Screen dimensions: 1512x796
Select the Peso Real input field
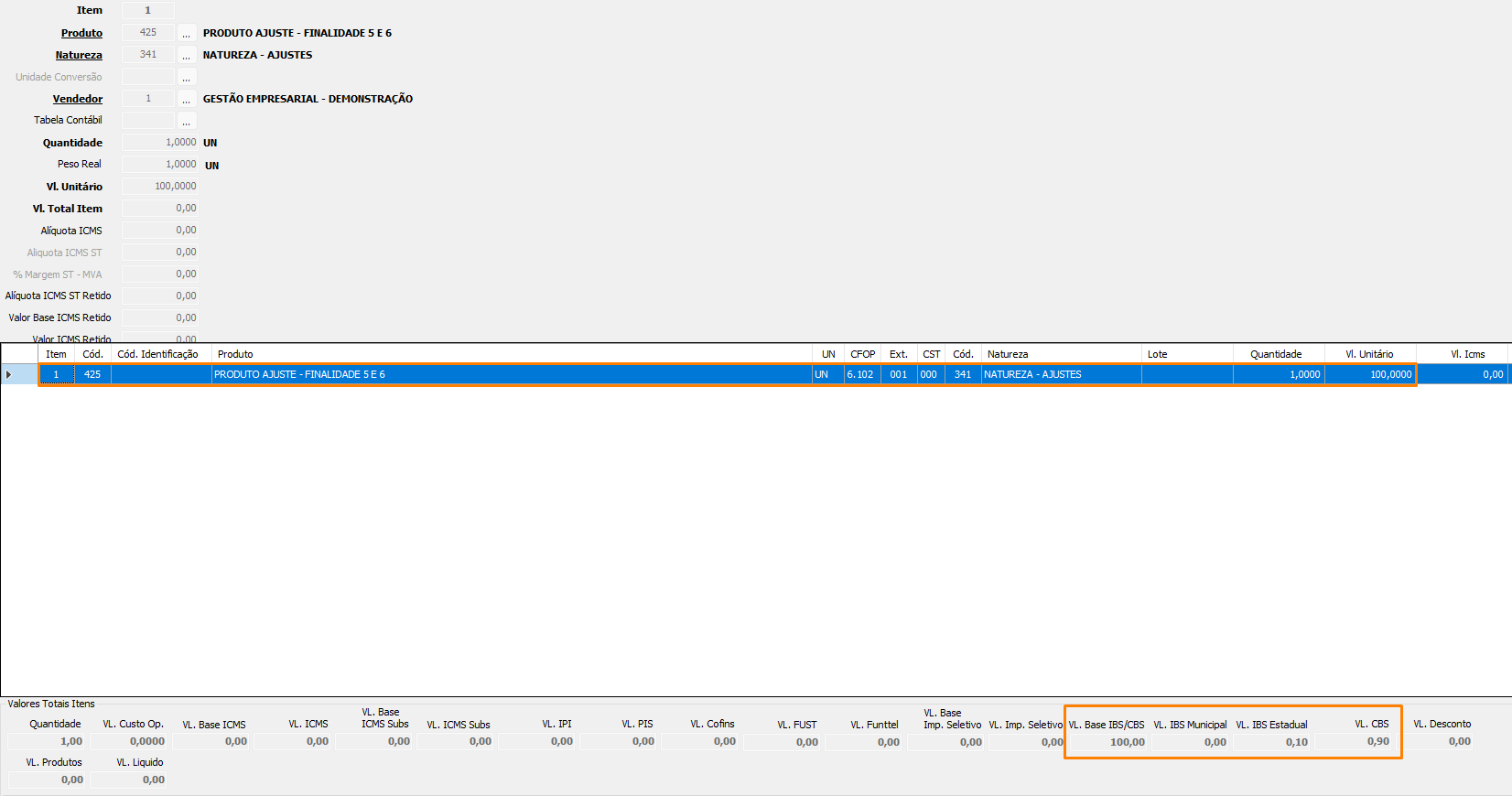coord(160,165)
